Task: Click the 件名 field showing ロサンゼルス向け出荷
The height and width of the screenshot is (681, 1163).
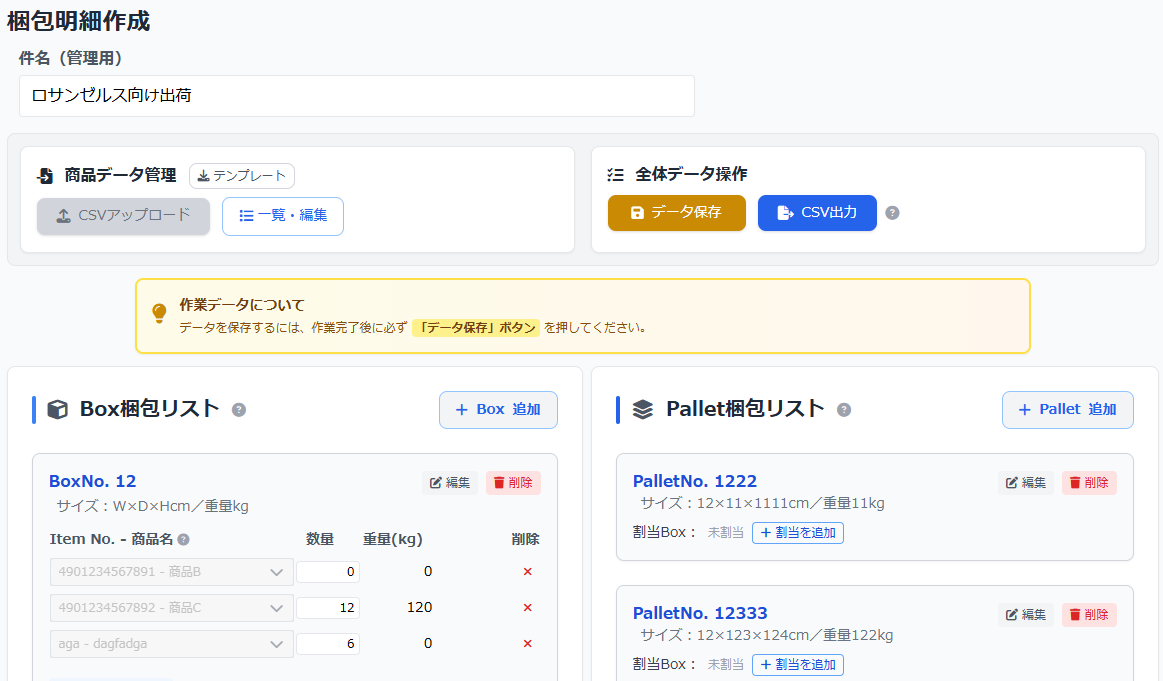Action: coord(357,96)
